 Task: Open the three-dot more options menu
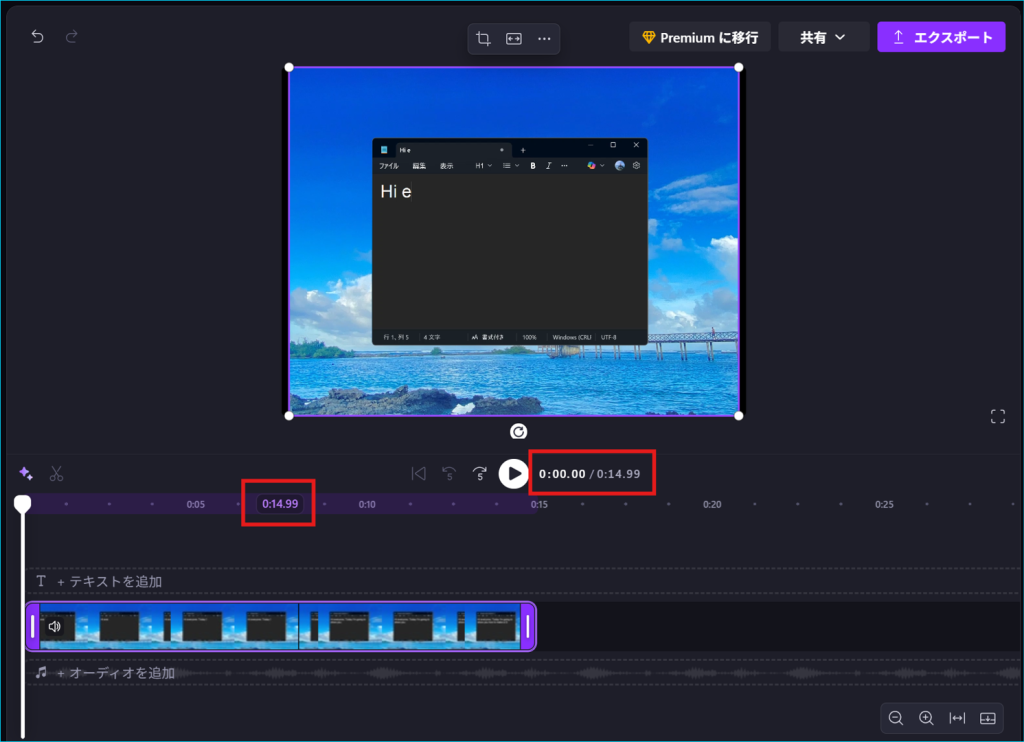coord(544,39)
